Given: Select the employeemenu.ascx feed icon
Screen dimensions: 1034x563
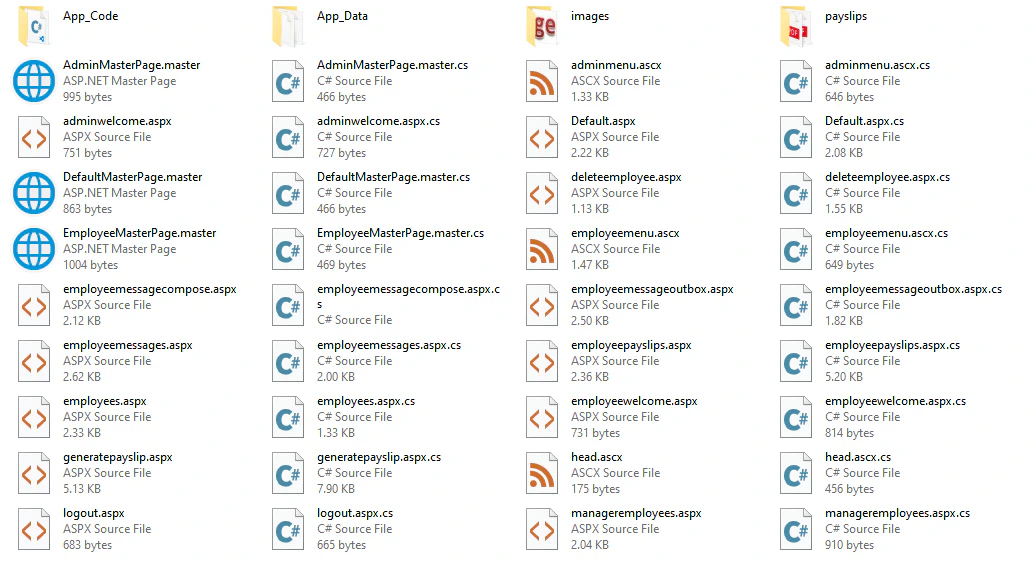Looking at the screenshot, I should point(542,249).
